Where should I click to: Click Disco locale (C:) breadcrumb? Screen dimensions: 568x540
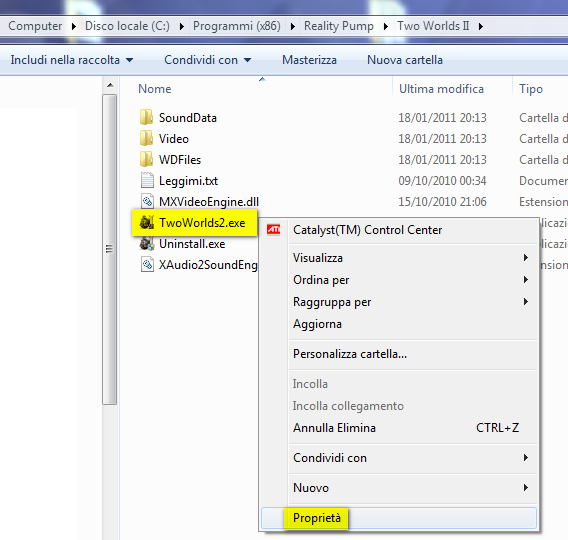(x=127, y=26)
